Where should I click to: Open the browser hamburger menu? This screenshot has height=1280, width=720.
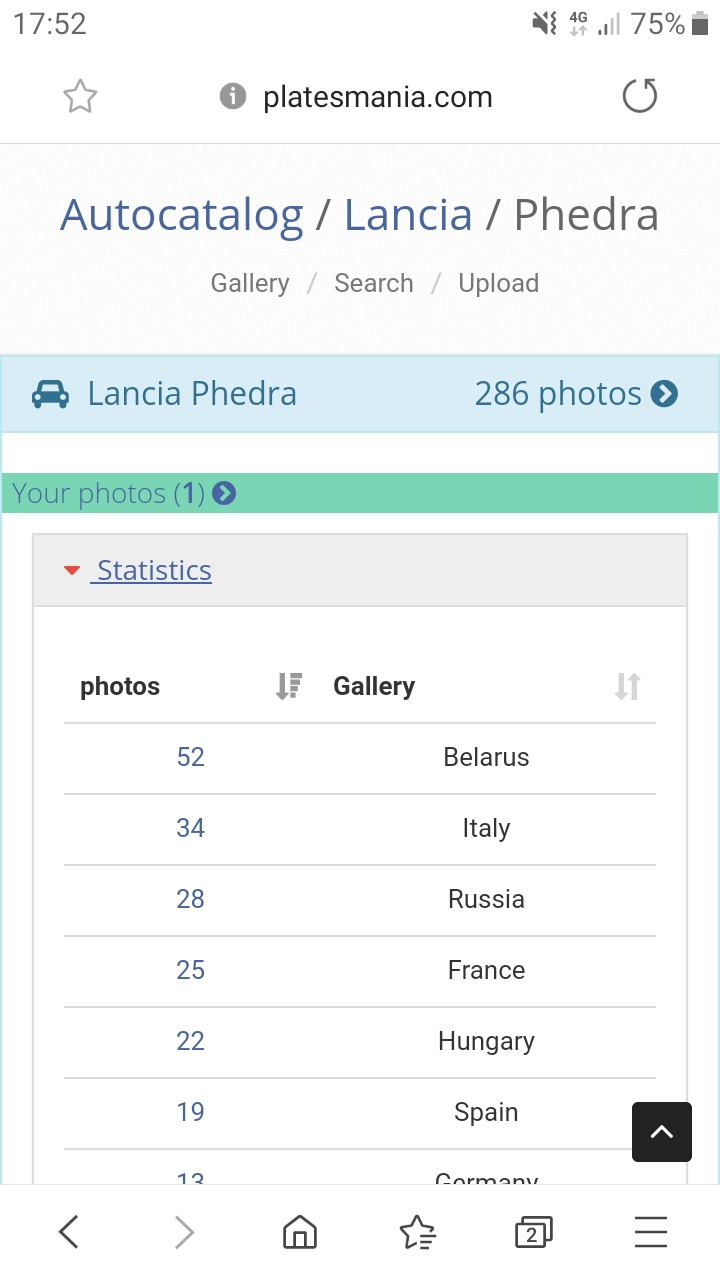coord(651,1232)
